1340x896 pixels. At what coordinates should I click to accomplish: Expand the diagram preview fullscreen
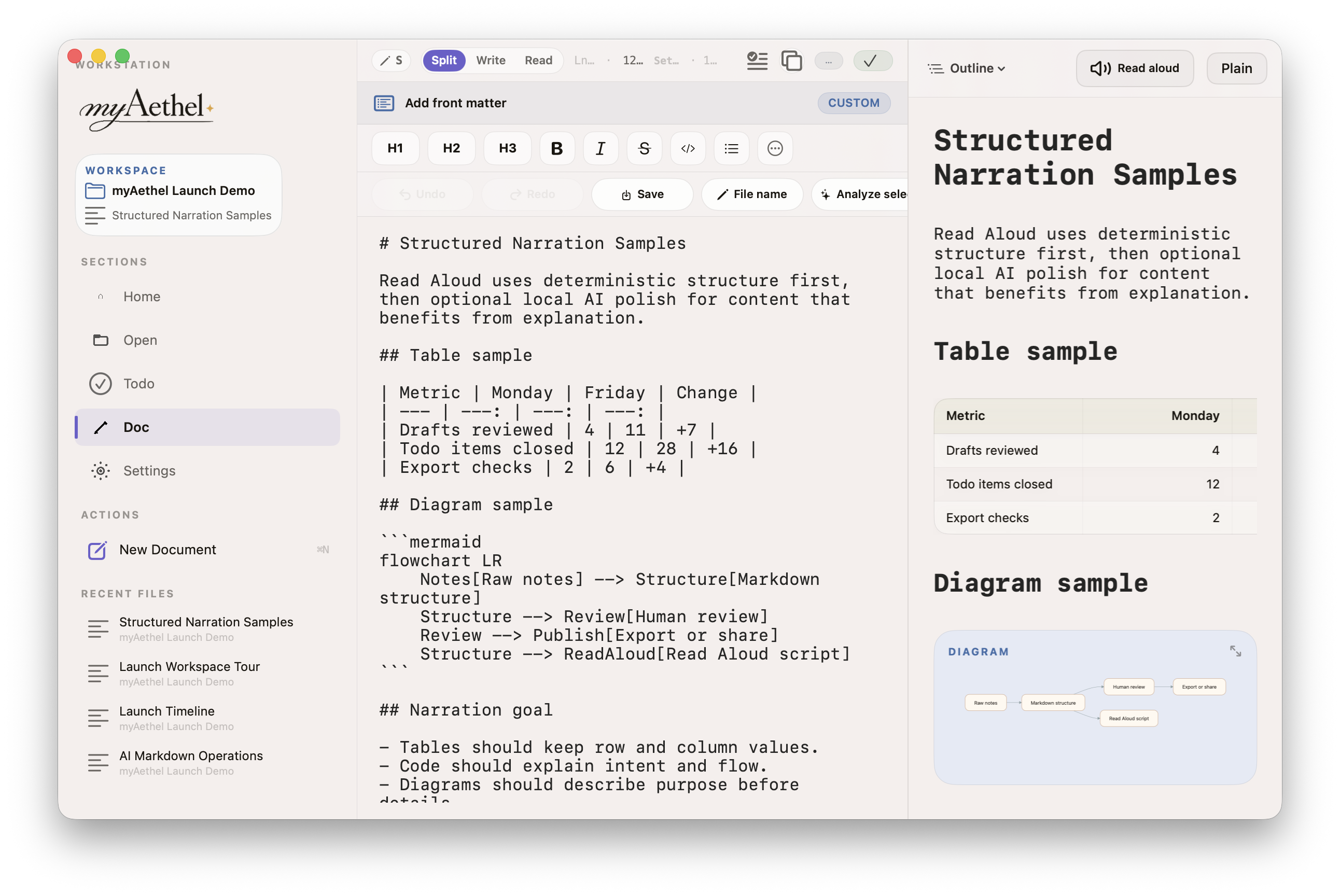tap(1235, 651)
